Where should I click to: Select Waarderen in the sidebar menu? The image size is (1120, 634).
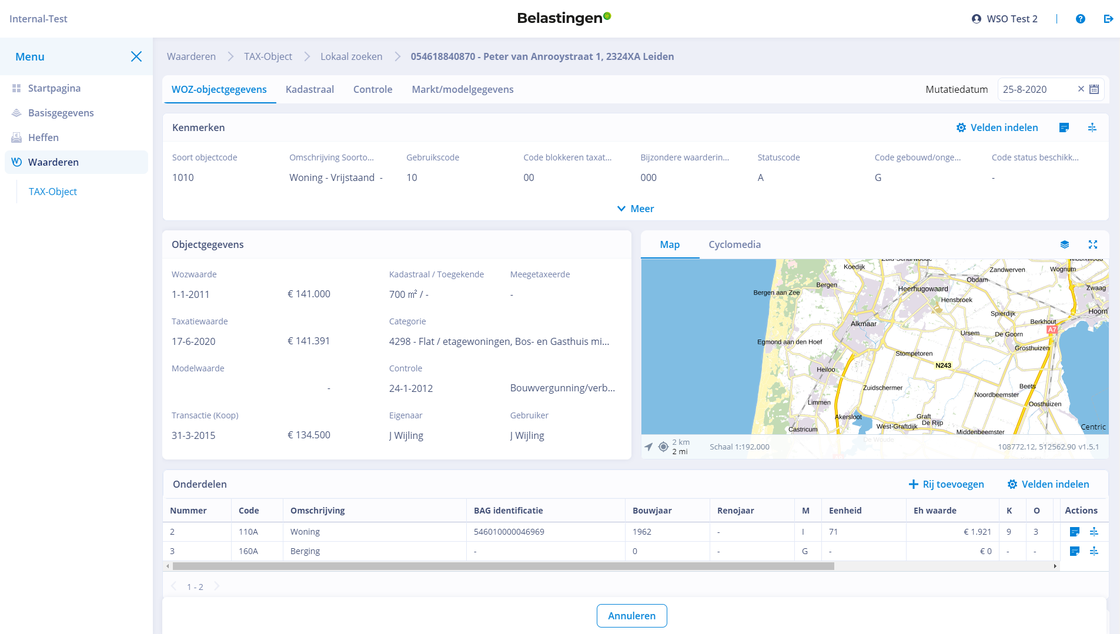pyautogui.click(x=76, y=162)
